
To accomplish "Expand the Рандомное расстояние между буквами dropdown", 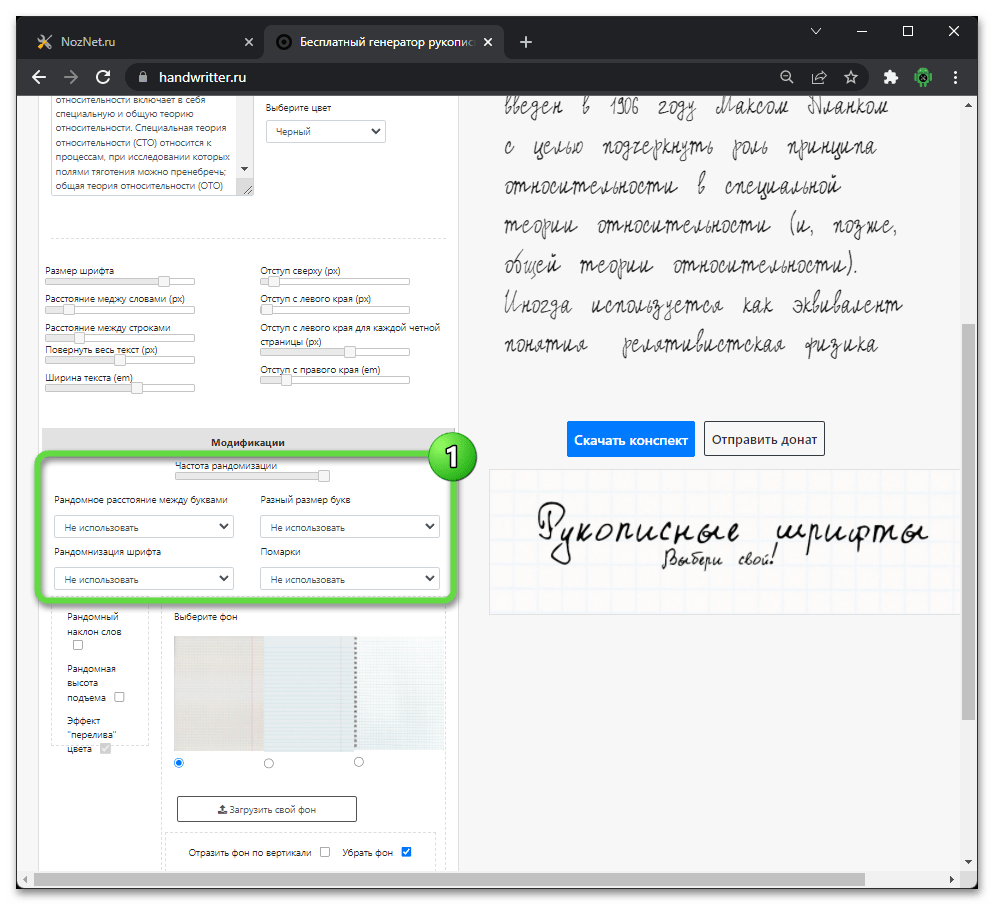I will [x=143, y=527].
